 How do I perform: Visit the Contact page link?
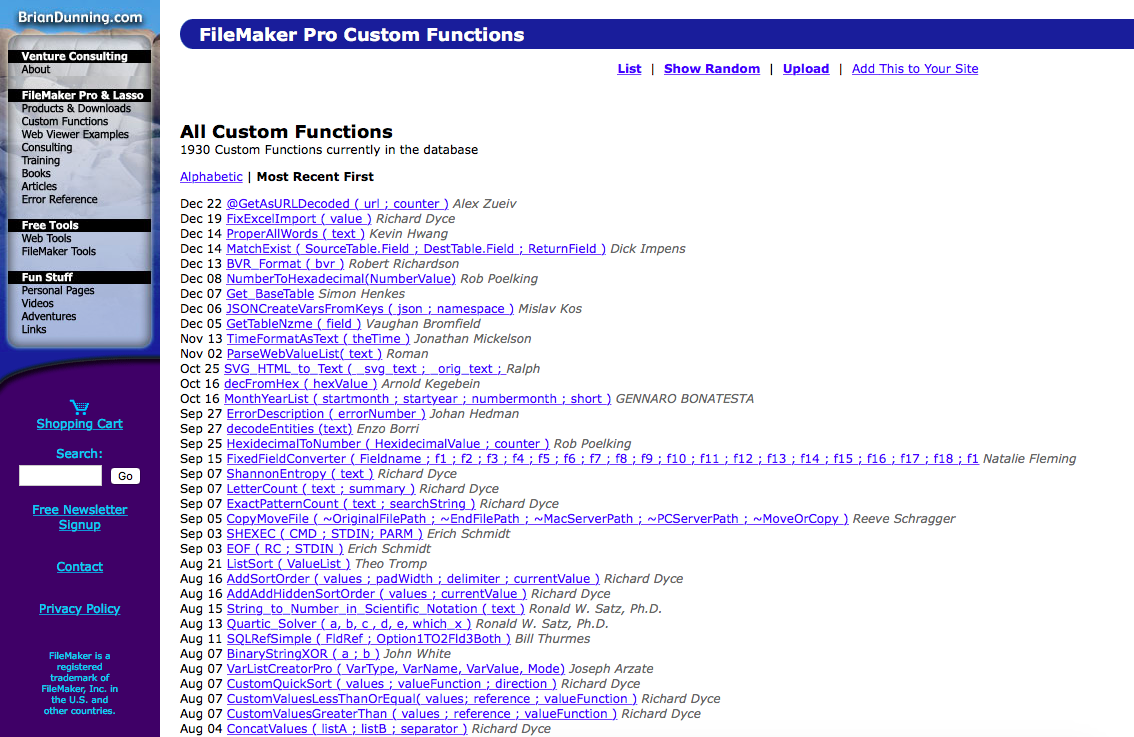click(x=80, y=567)
